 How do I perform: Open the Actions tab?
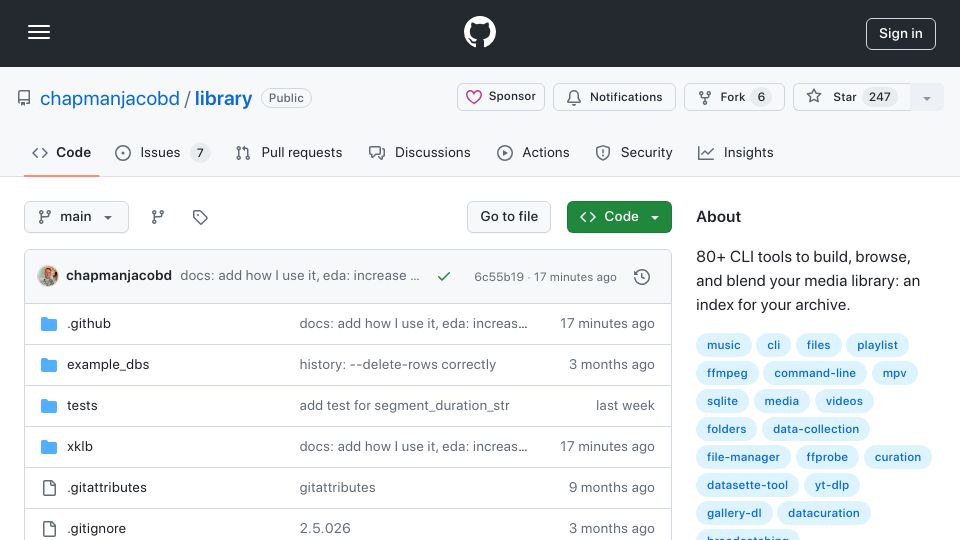coord(533,152)
